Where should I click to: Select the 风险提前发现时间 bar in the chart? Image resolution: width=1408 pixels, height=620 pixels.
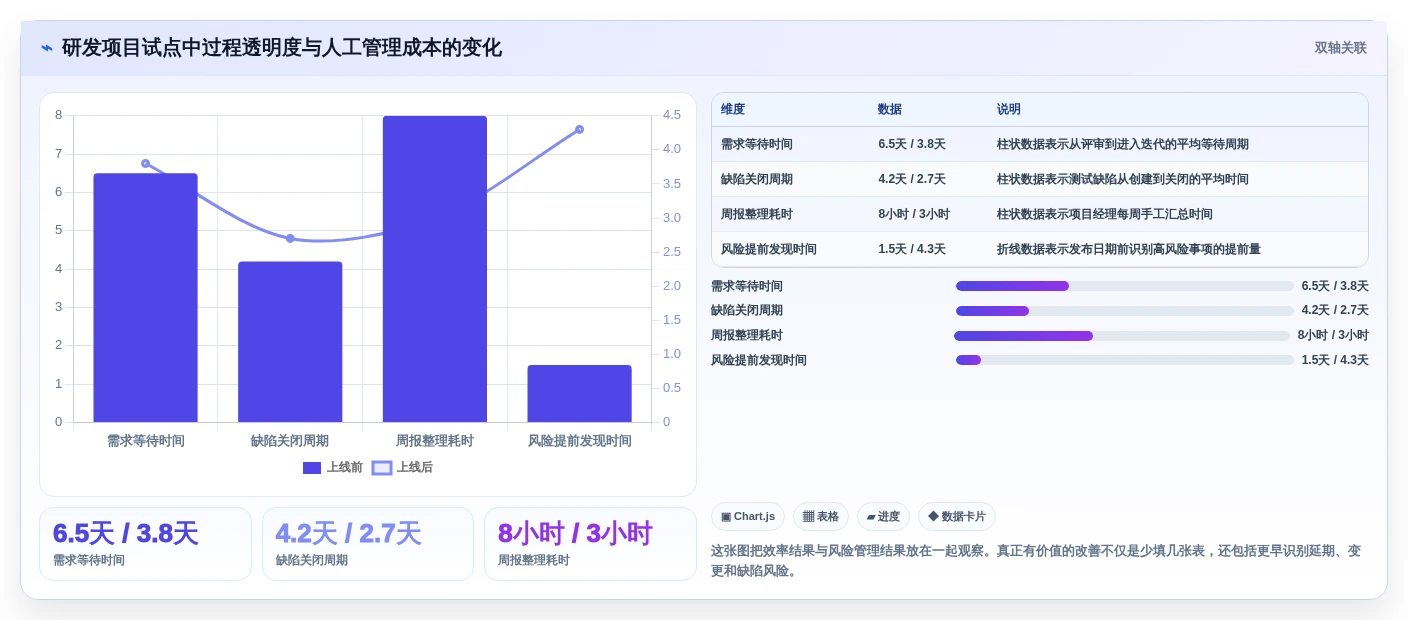point(580,394)
